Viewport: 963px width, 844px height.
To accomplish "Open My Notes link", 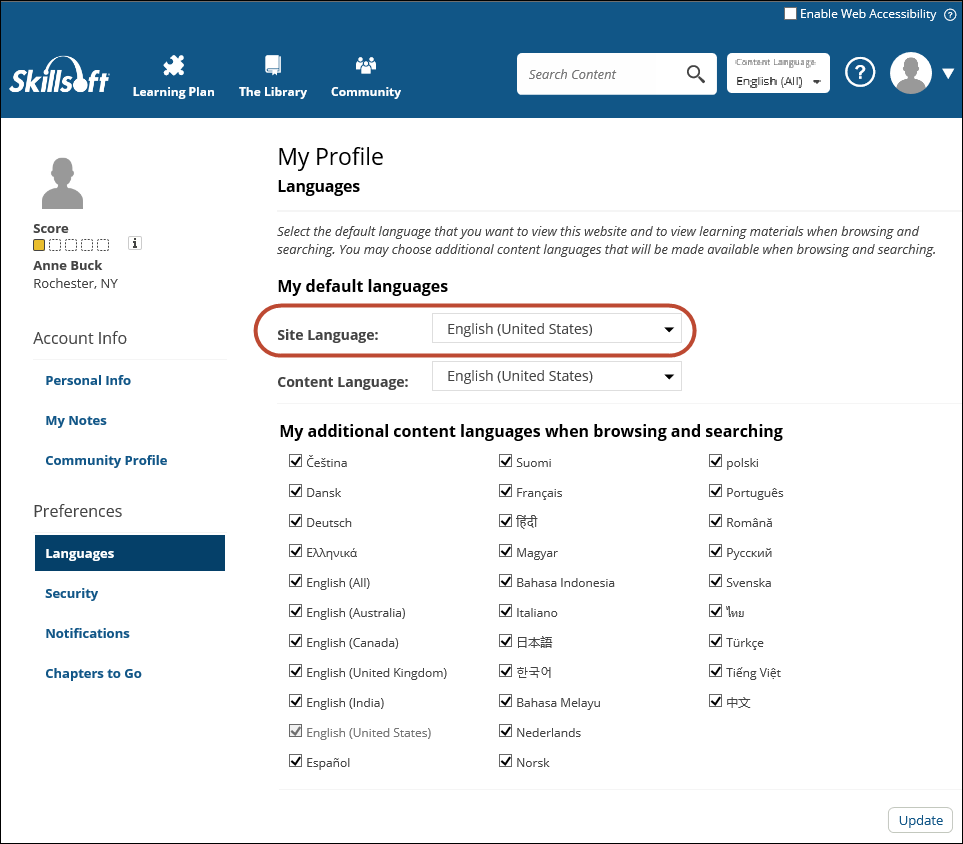I will 76,421.
